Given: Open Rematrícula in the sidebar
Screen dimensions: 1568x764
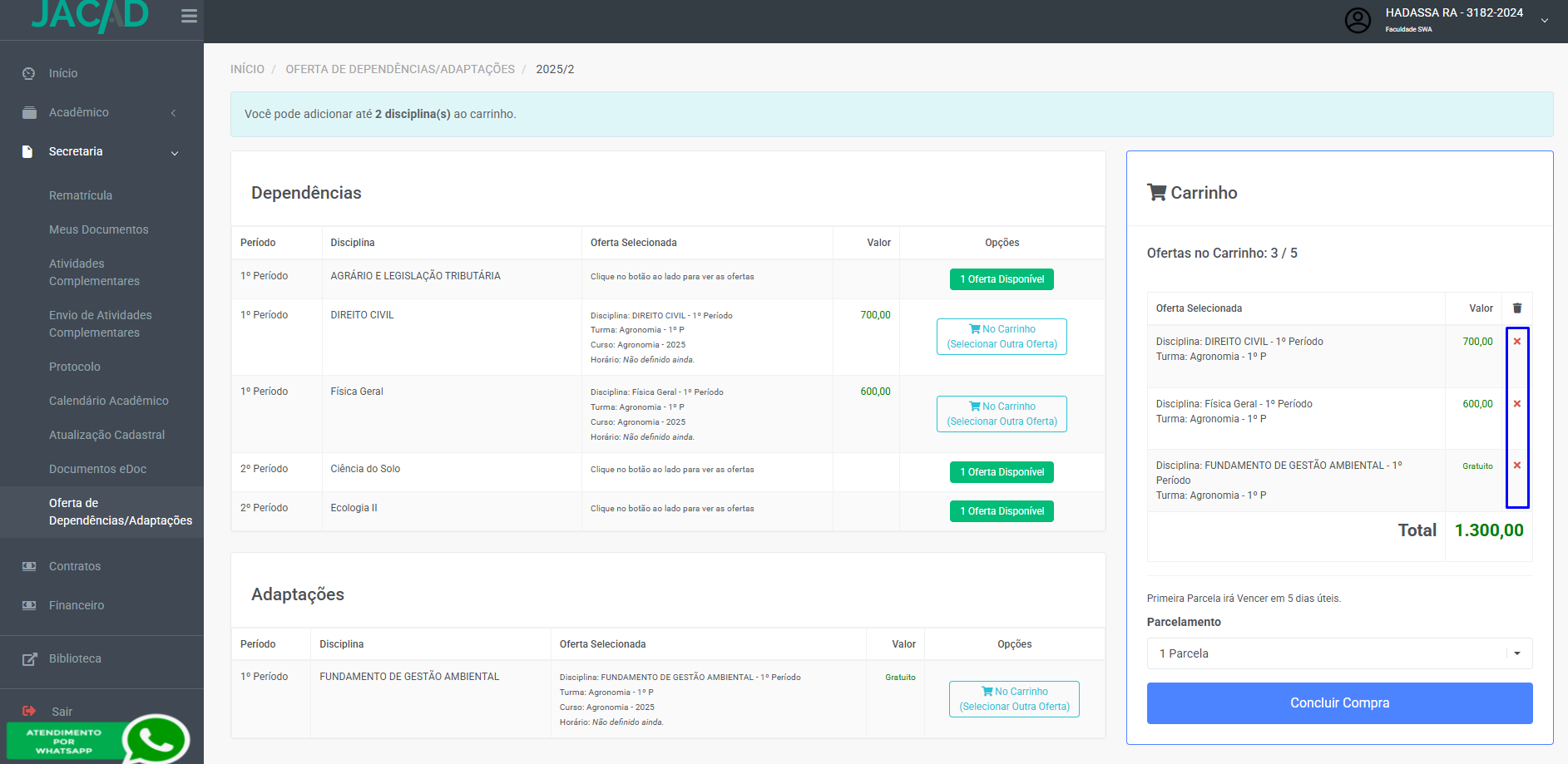Looking at the screenshot, I should 81,195.
